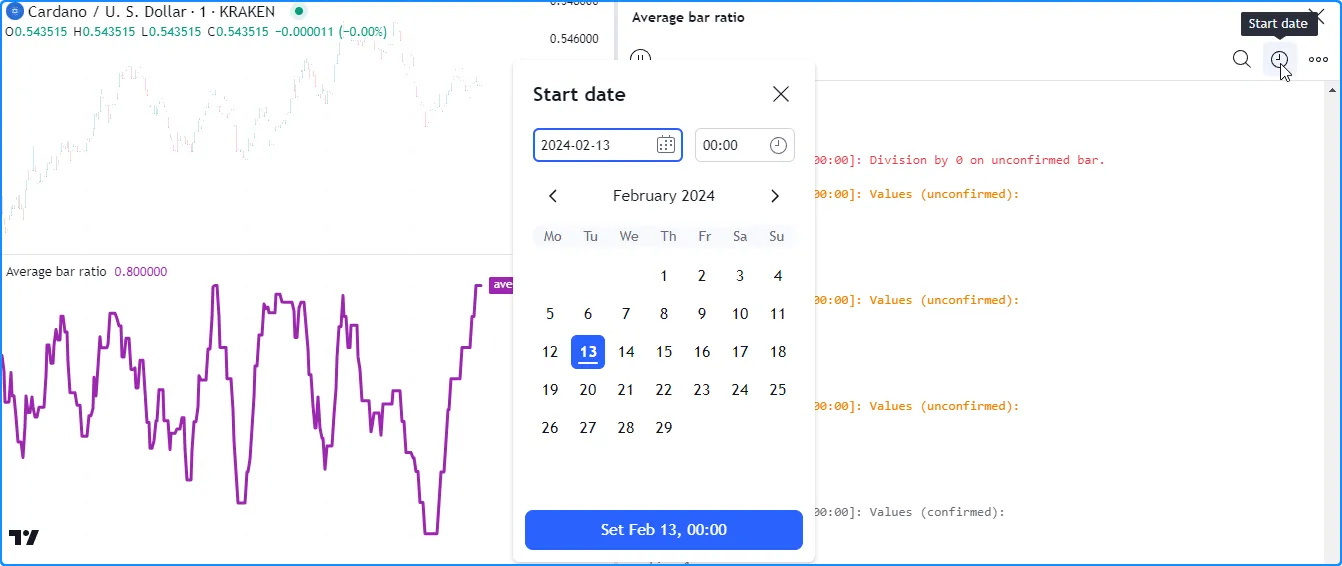The image size is (1342, 566).
Task: Click the 00:00 time input field
Action: click(732, 145)
